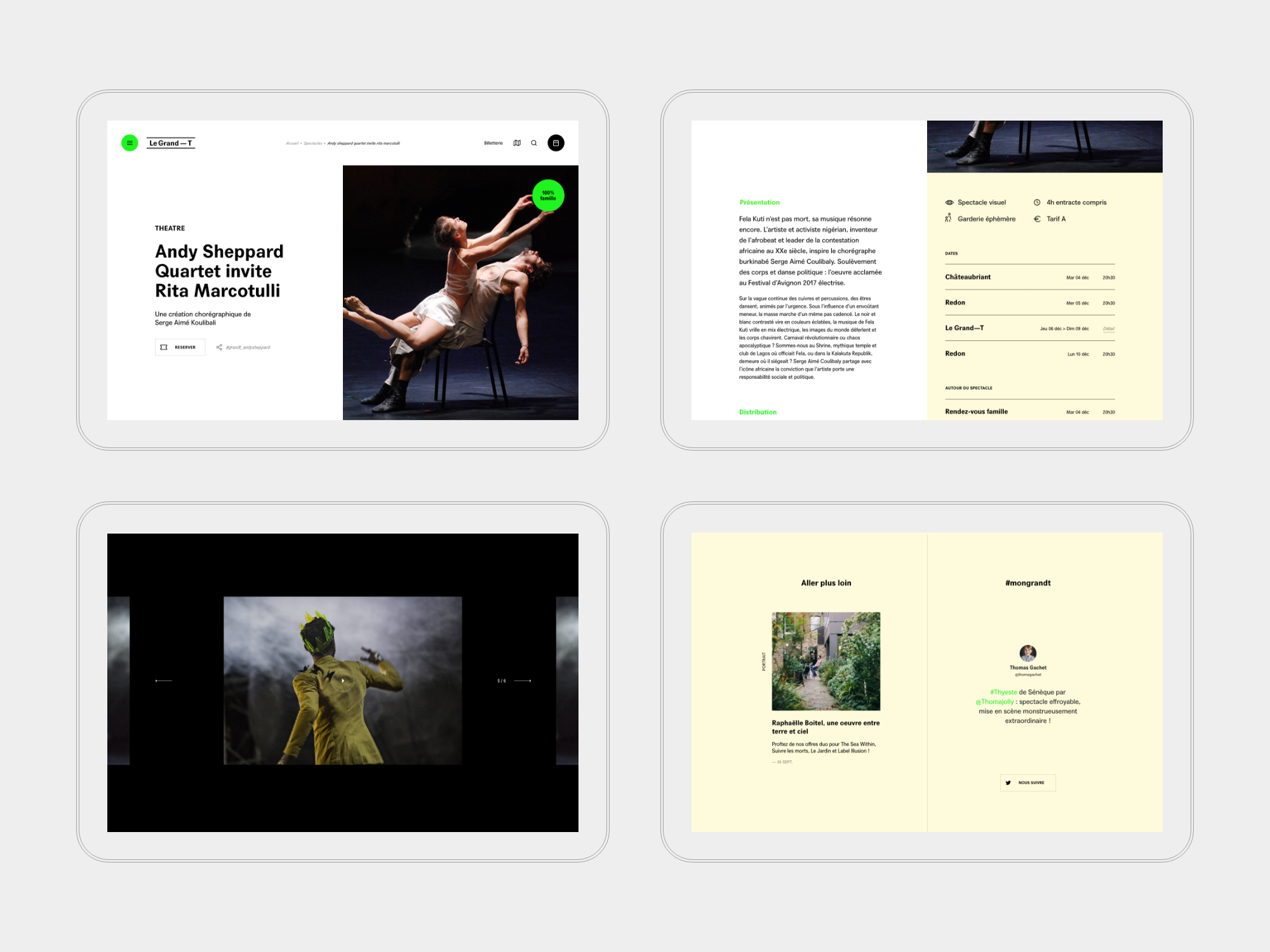The height and width of the screenshot is (952, 1270).
Task: Click the play button on video
Action: (343, 680)
